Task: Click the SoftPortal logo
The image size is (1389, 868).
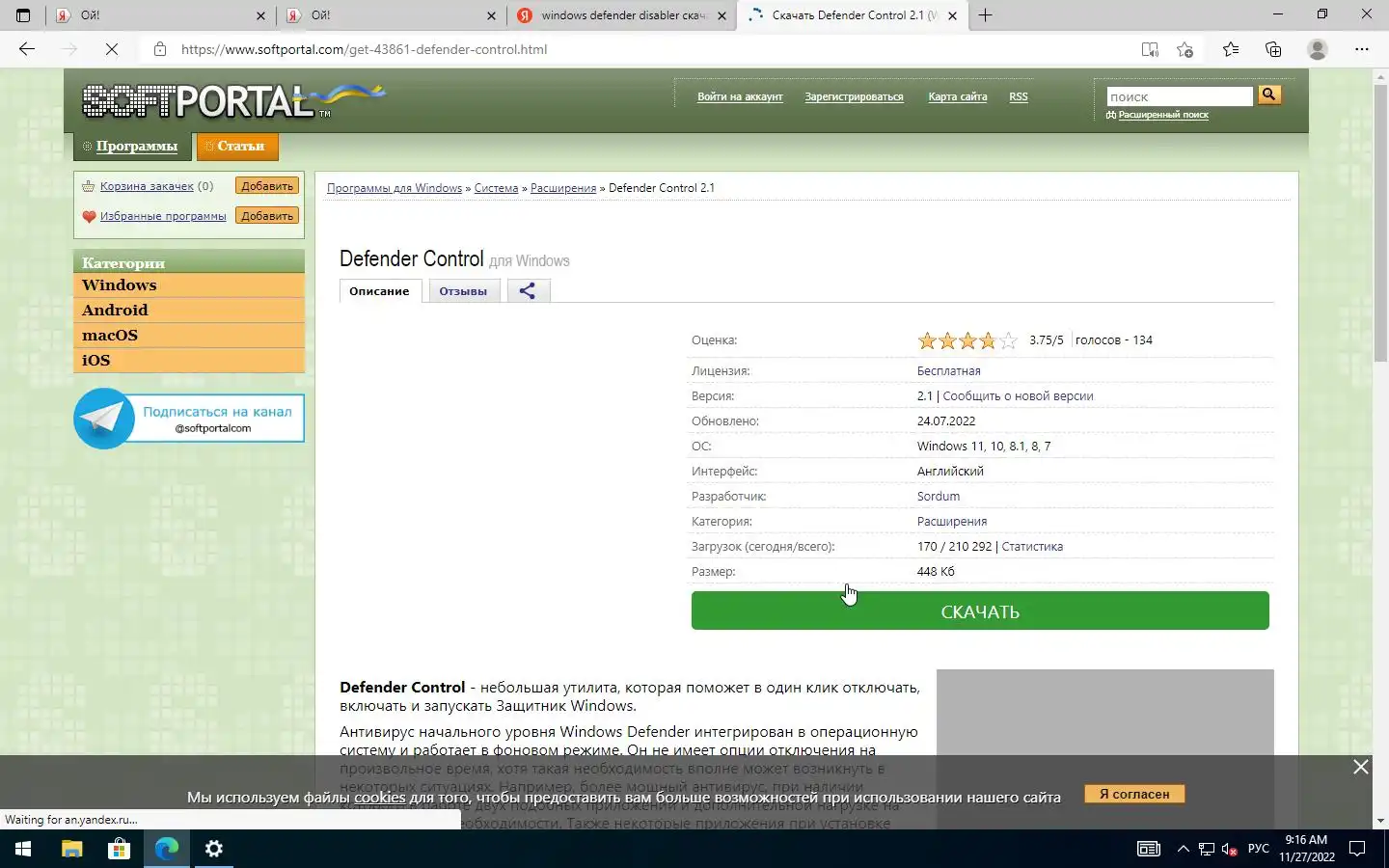Action: [x=233, y=100]
